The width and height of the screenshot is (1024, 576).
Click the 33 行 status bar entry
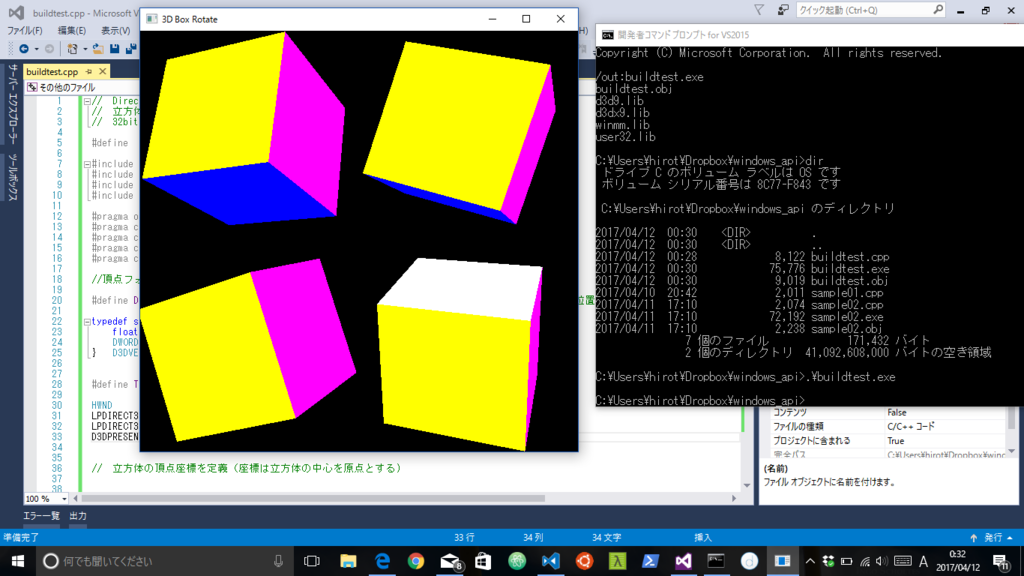pos(464,537)
